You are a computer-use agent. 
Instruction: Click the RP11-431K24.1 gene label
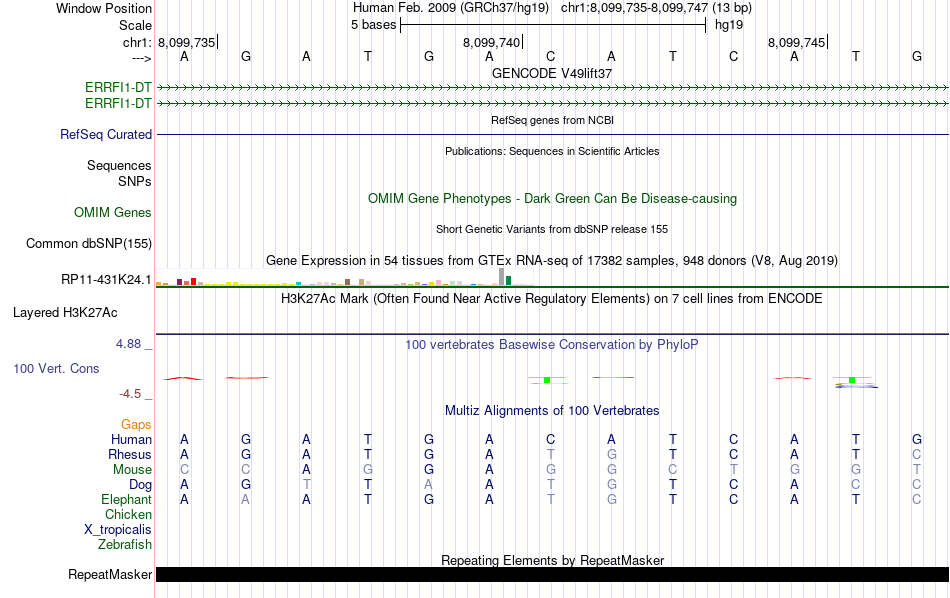106,279
